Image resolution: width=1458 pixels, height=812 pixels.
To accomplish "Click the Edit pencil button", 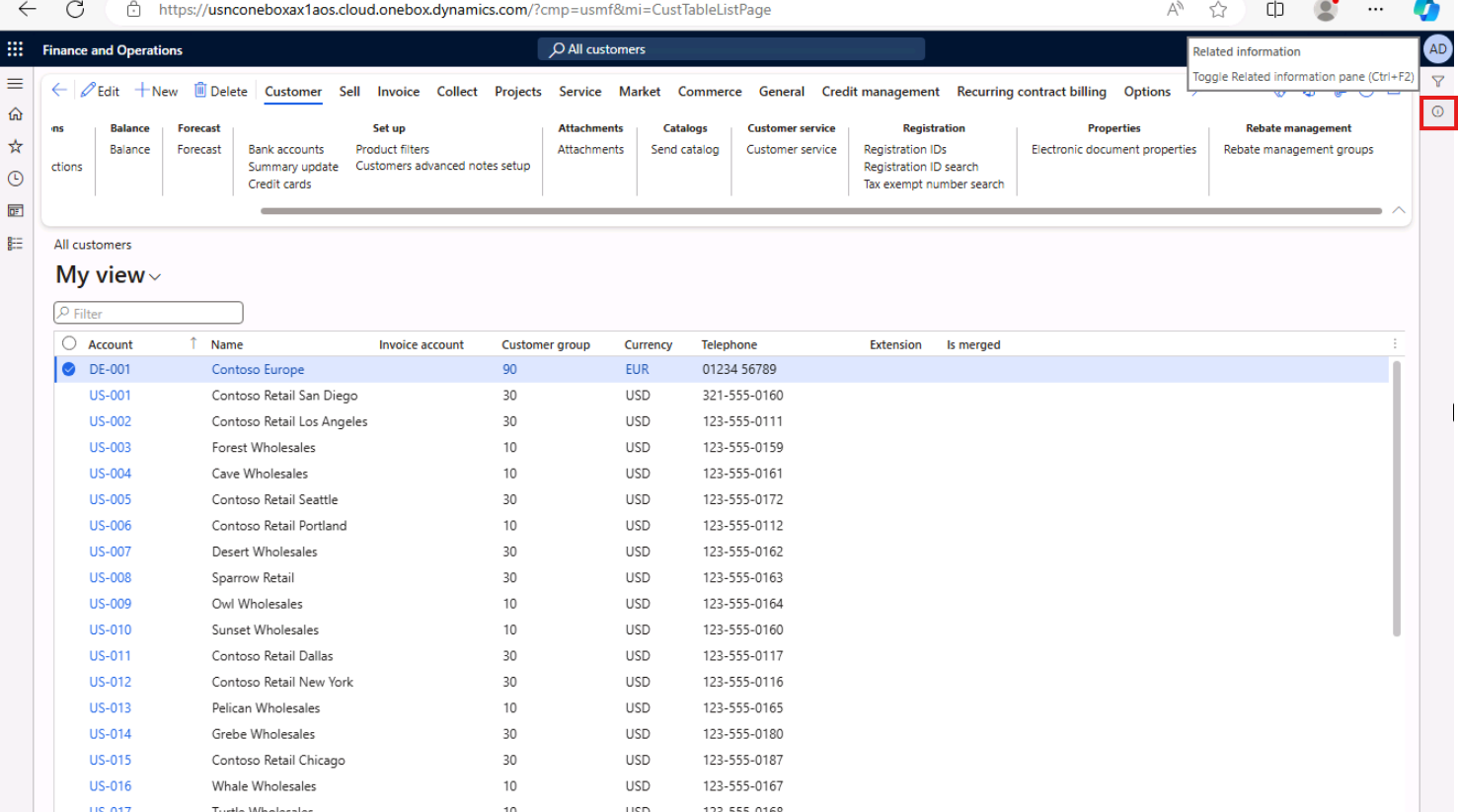I will click(x=100, y=91).
